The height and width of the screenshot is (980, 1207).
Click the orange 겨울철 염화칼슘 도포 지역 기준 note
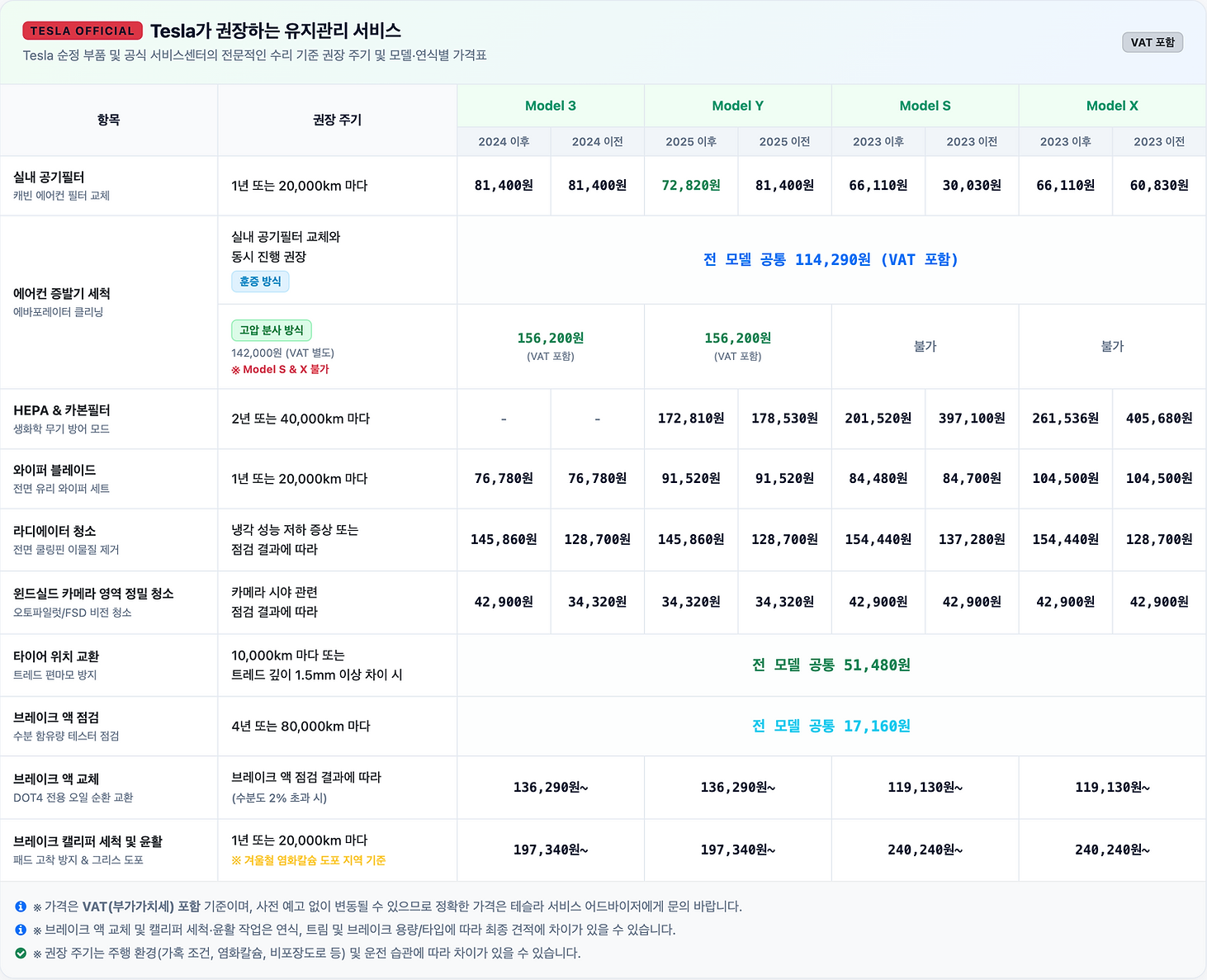[x=309, y=860]
